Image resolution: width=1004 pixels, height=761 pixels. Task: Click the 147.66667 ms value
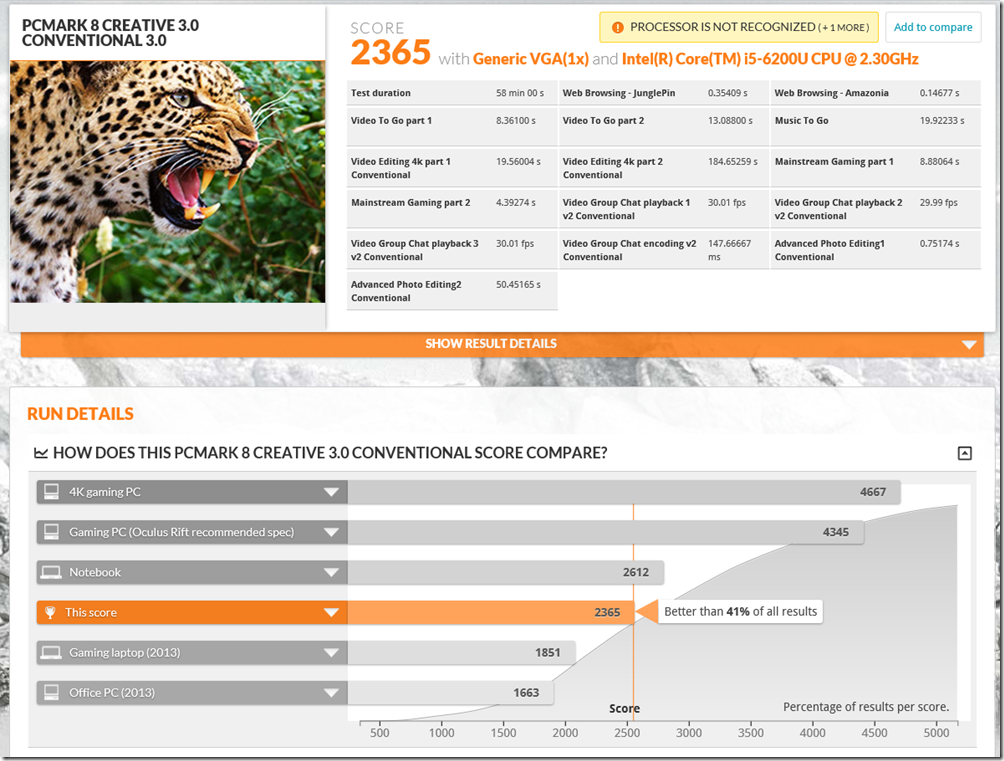[x=729, y=250]
